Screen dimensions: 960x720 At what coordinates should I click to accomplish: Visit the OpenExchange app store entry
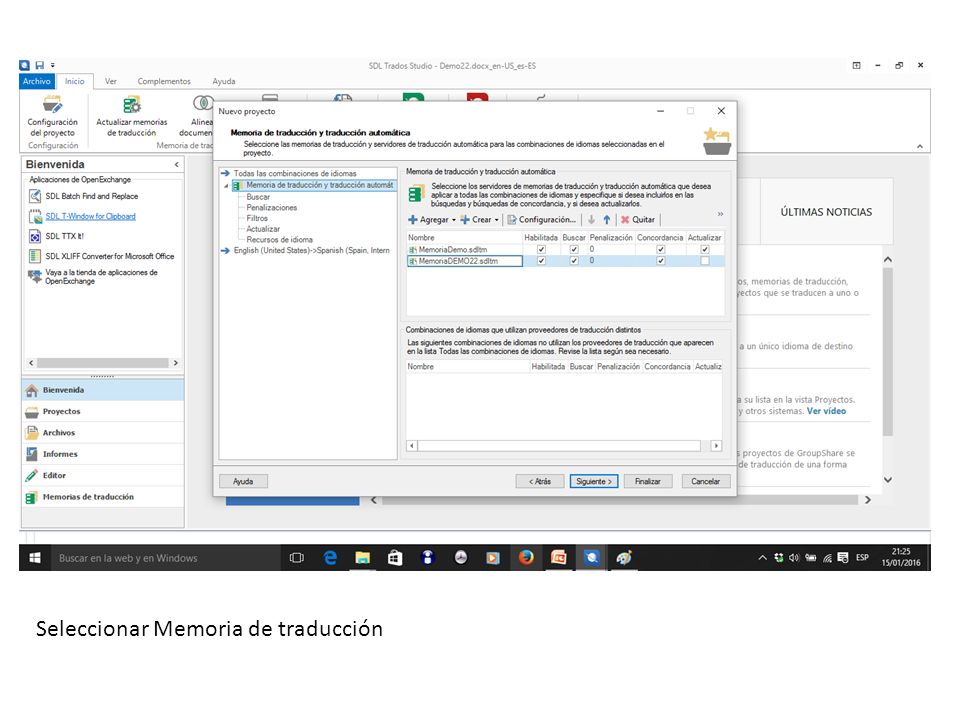[93, 277]
